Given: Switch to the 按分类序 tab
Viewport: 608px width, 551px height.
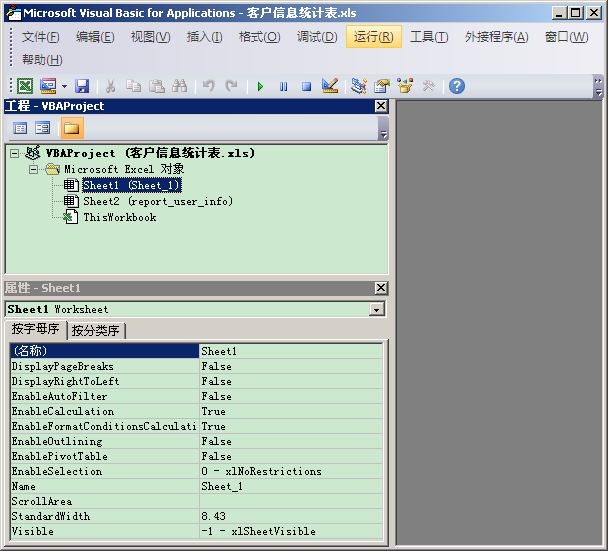Looking at the screenshot, I should click(96, 331).
